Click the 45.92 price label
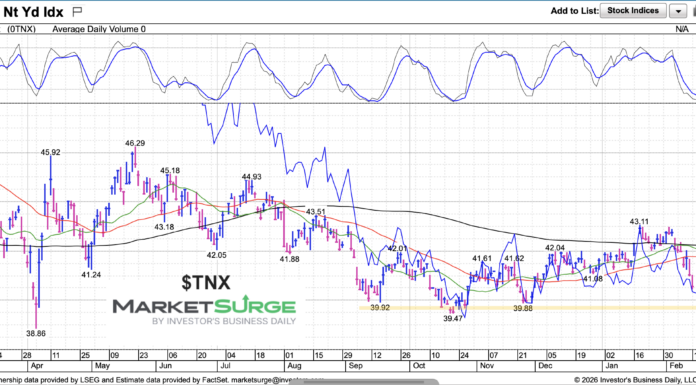Screen dimensions: 696x385 (x=51, y=152)
